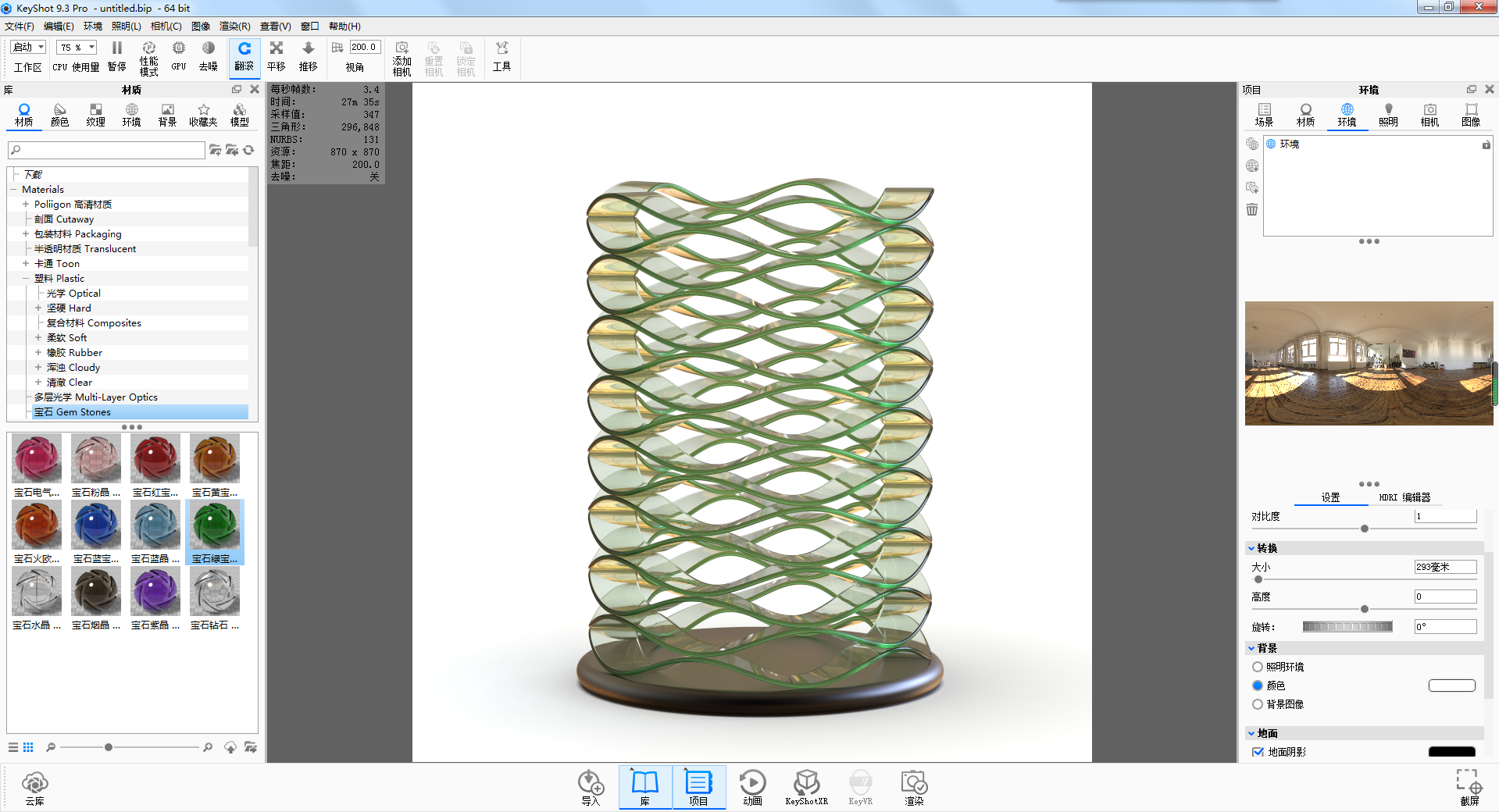The image size is (1499, 812).
Task: Click the library search input field
Action: pyautogui.click(x=106, y=150)
